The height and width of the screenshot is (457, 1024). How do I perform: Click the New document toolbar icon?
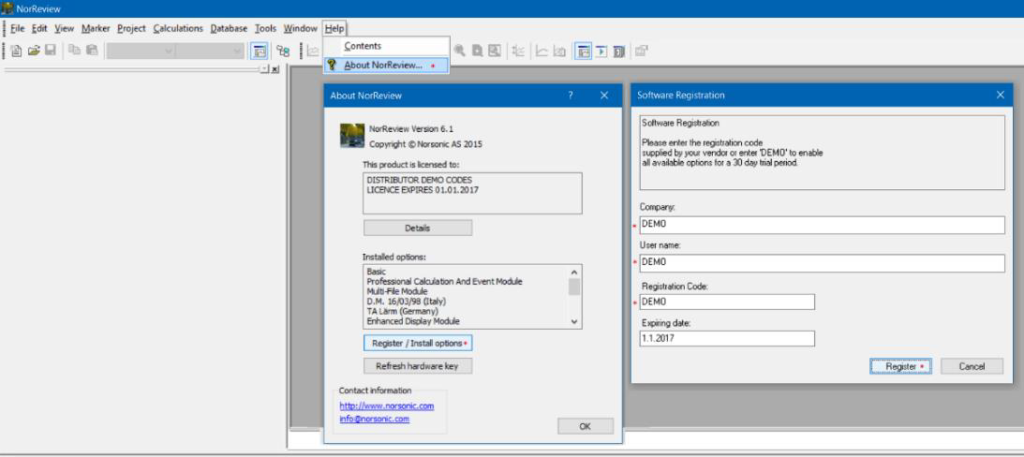[x=16, y=50]
